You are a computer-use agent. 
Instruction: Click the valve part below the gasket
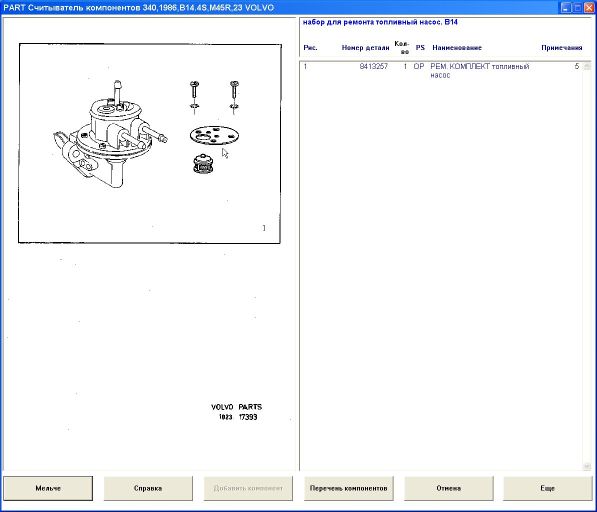point(203,164)
